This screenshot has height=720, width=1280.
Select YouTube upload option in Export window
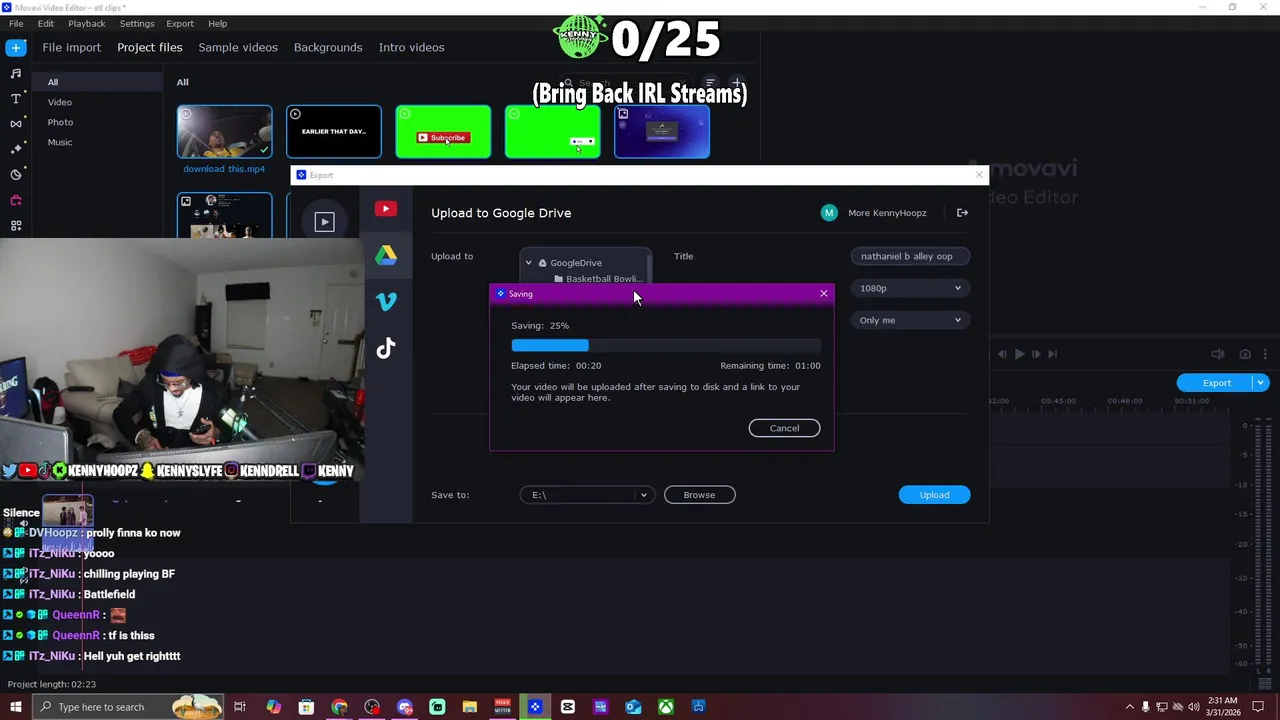point(386,209)
